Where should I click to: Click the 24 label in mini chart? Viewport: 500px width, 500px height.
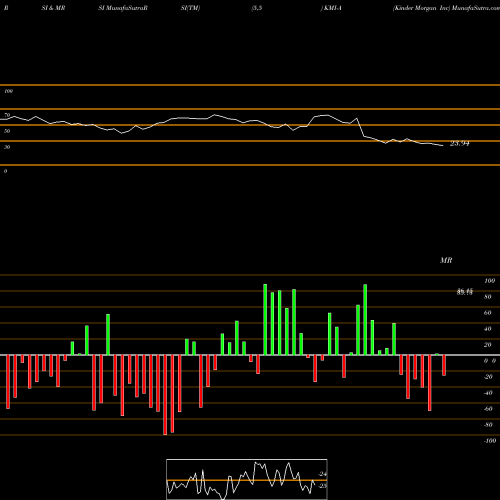tap(323, 474)
